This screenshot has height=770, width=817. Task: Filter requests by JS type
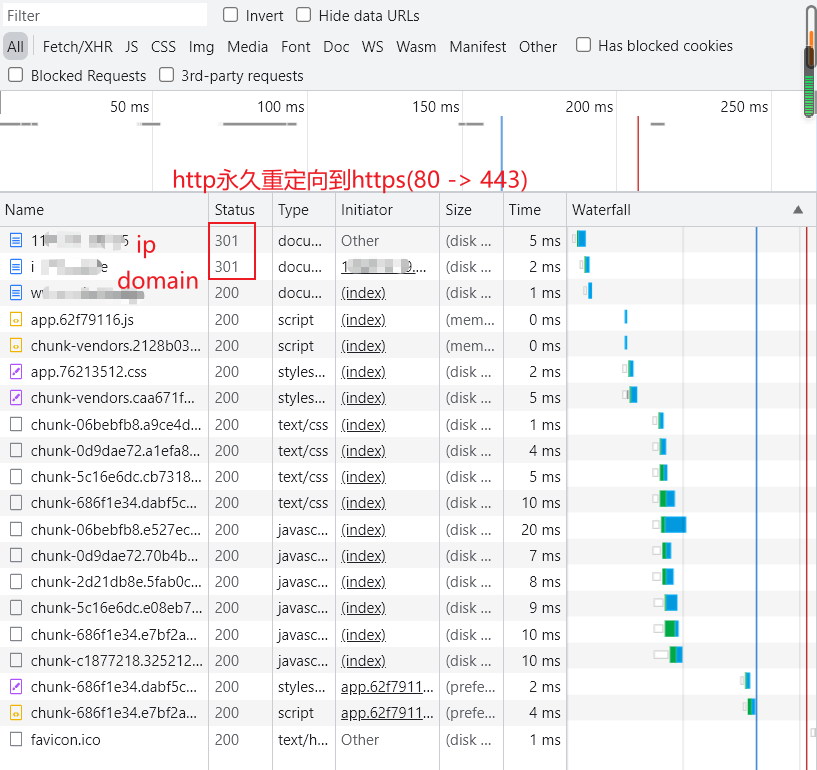click(x=131, y=46)
